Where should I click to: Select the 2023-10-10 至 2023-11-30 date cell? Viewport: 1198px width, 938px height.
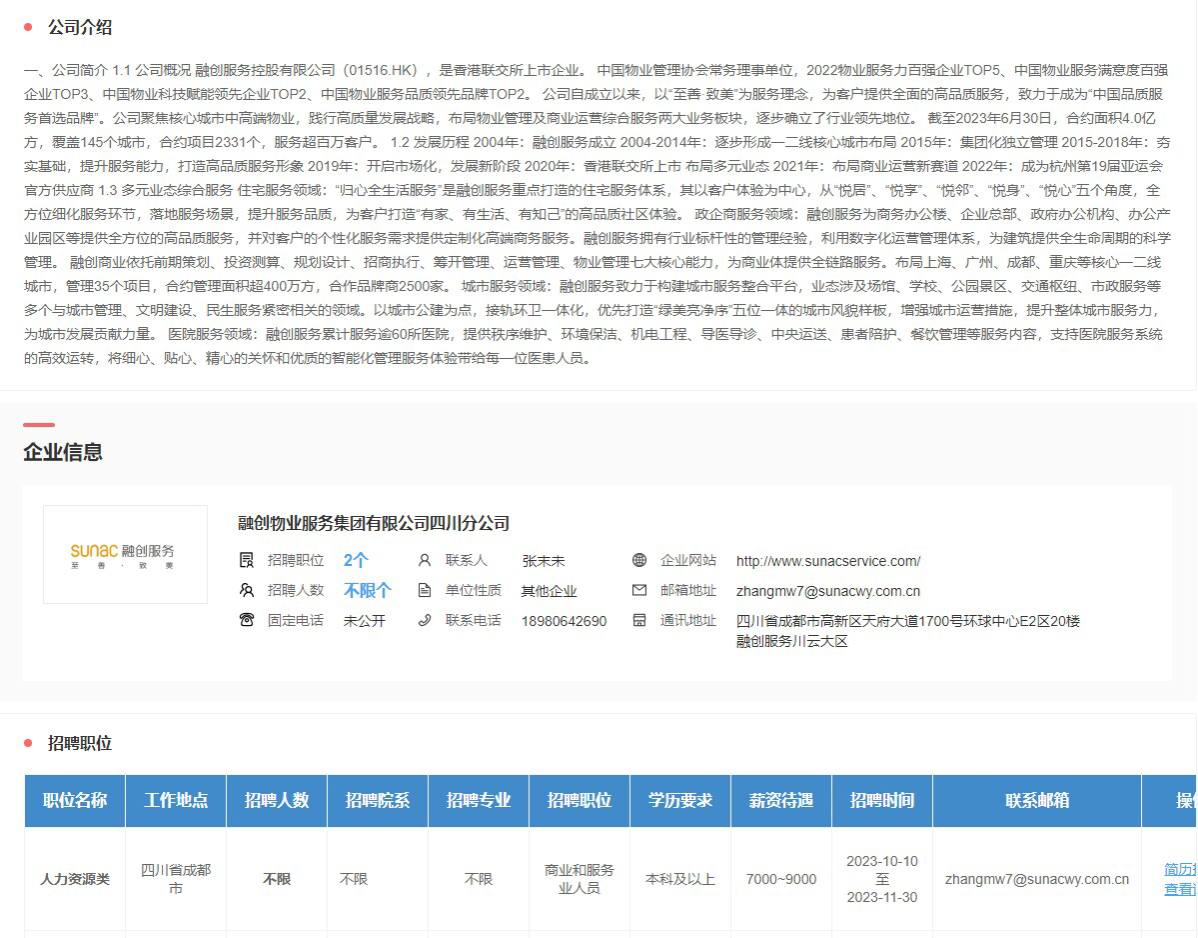click(882, 879)
